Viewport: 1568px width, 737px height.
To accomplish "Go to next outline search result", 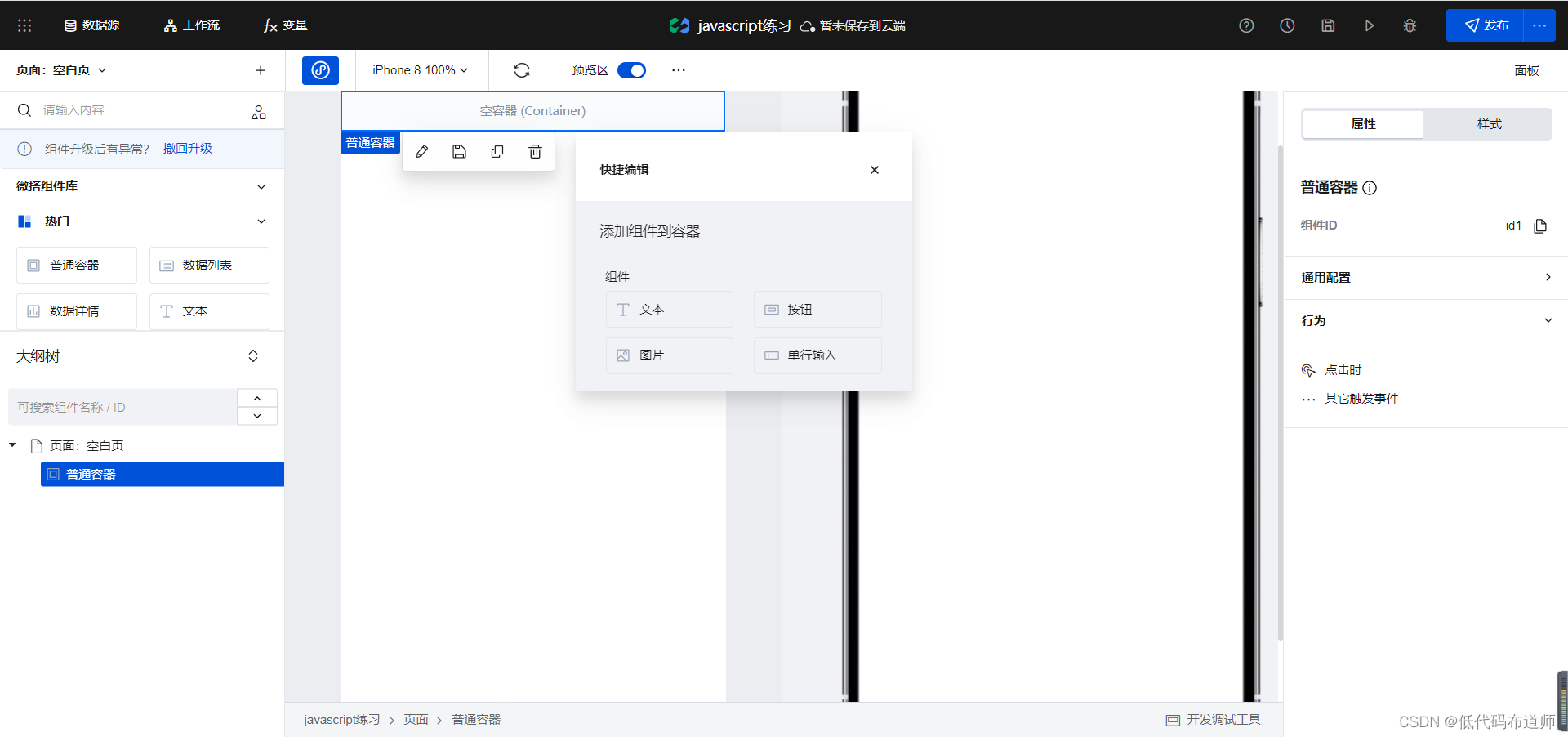I will [257, 416].
